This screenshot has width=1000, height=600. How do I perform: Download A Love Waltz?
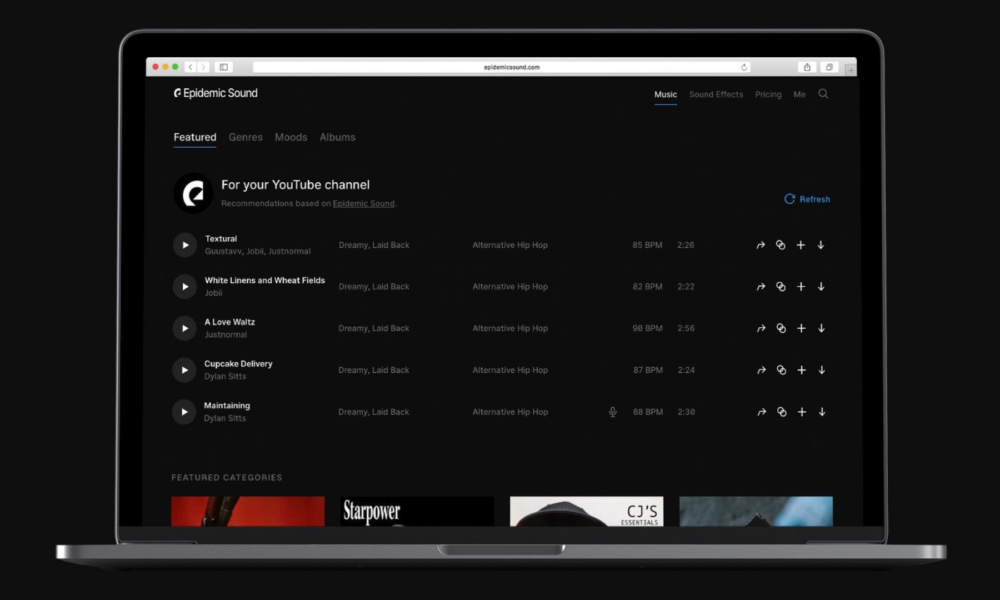pos(821,328)
